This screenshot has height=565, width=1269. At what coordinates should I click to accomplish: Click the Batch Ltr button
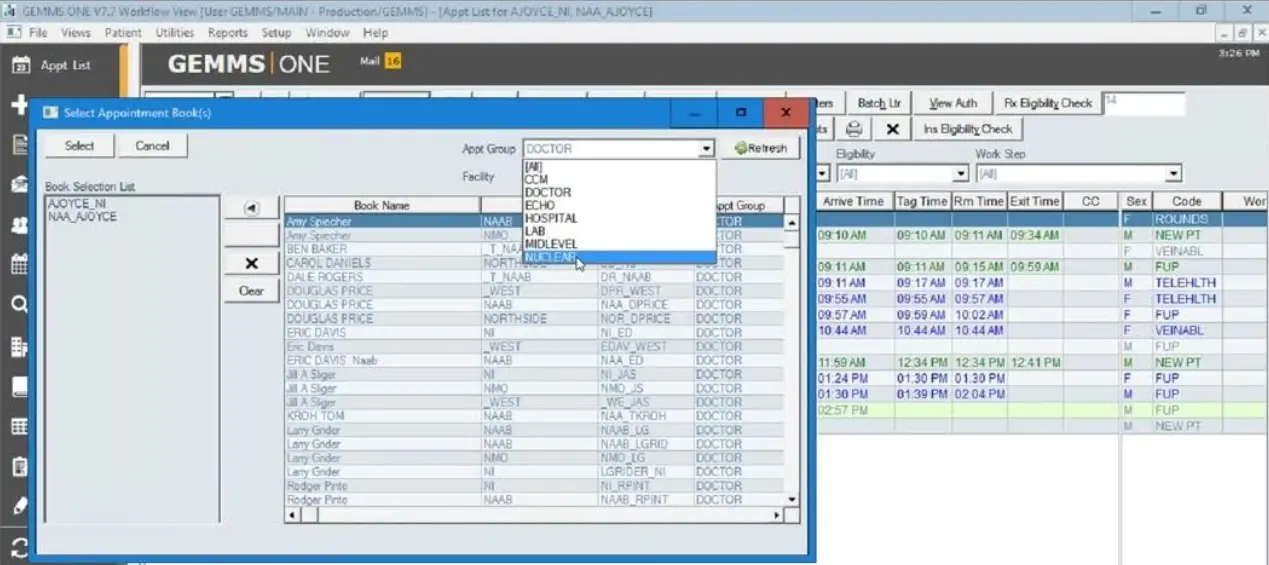[879, 103]
